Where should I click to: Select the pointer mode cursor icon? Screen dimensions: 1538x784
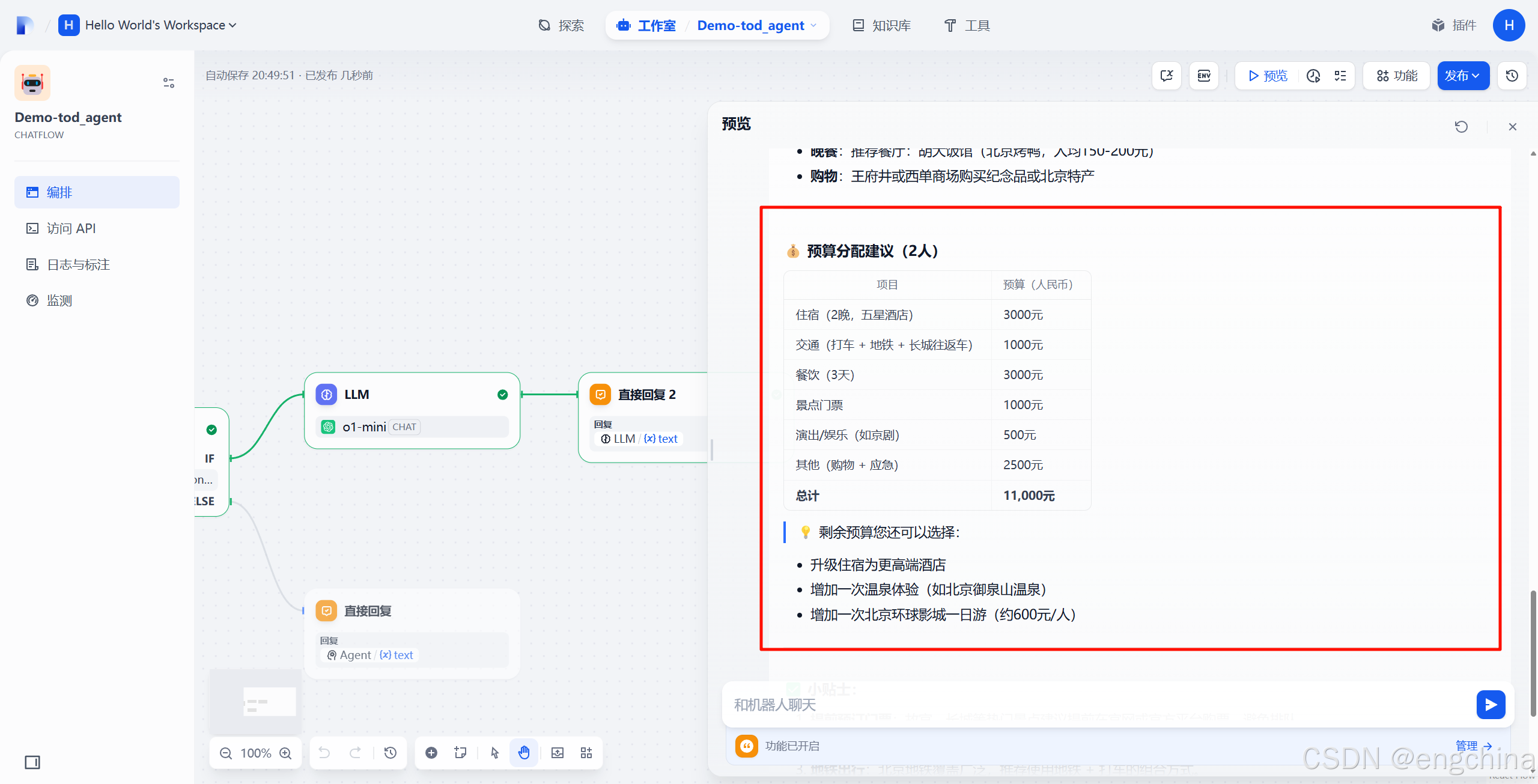[494, 753]
